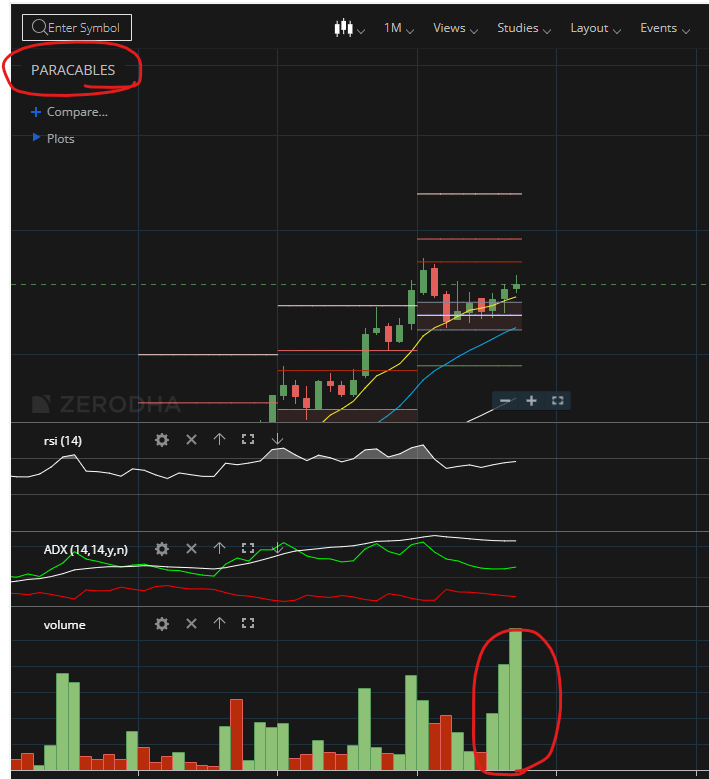The image size is (709, 779).
Task: Open the 1M timeframe dropdown
Action: [398, 28]
